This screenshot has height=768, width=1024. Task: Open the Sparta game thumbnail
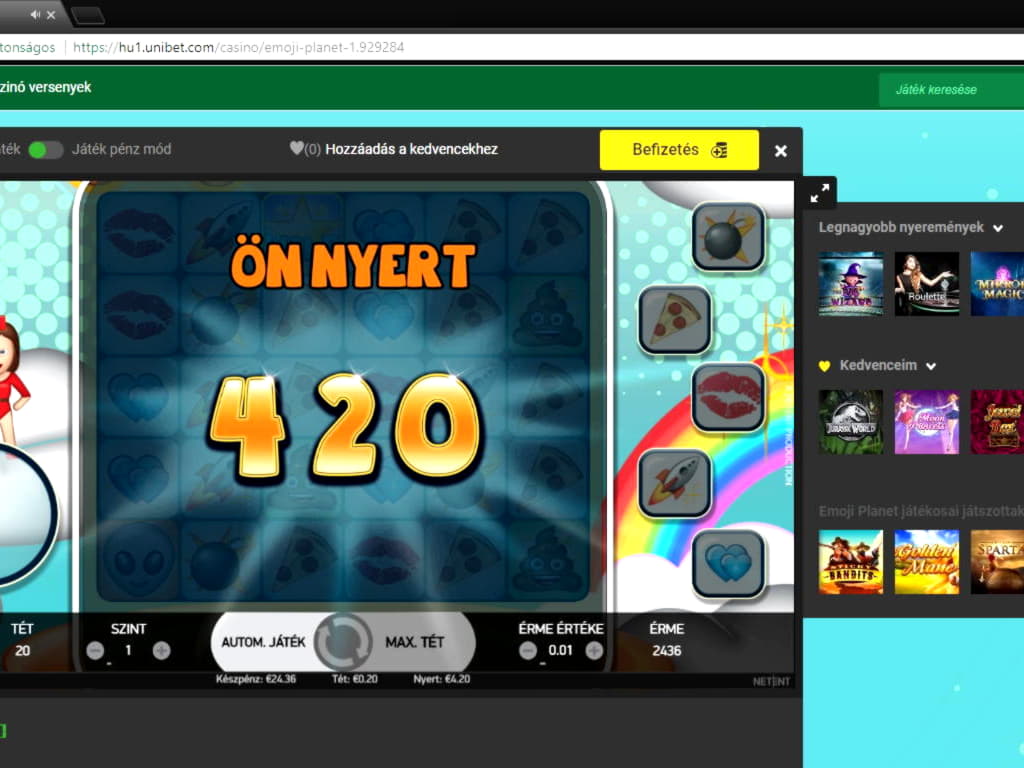[997, 562]
